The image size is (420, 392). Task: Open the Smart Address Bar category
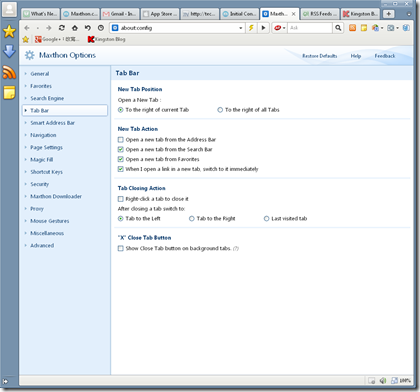(x=52, y=123)
